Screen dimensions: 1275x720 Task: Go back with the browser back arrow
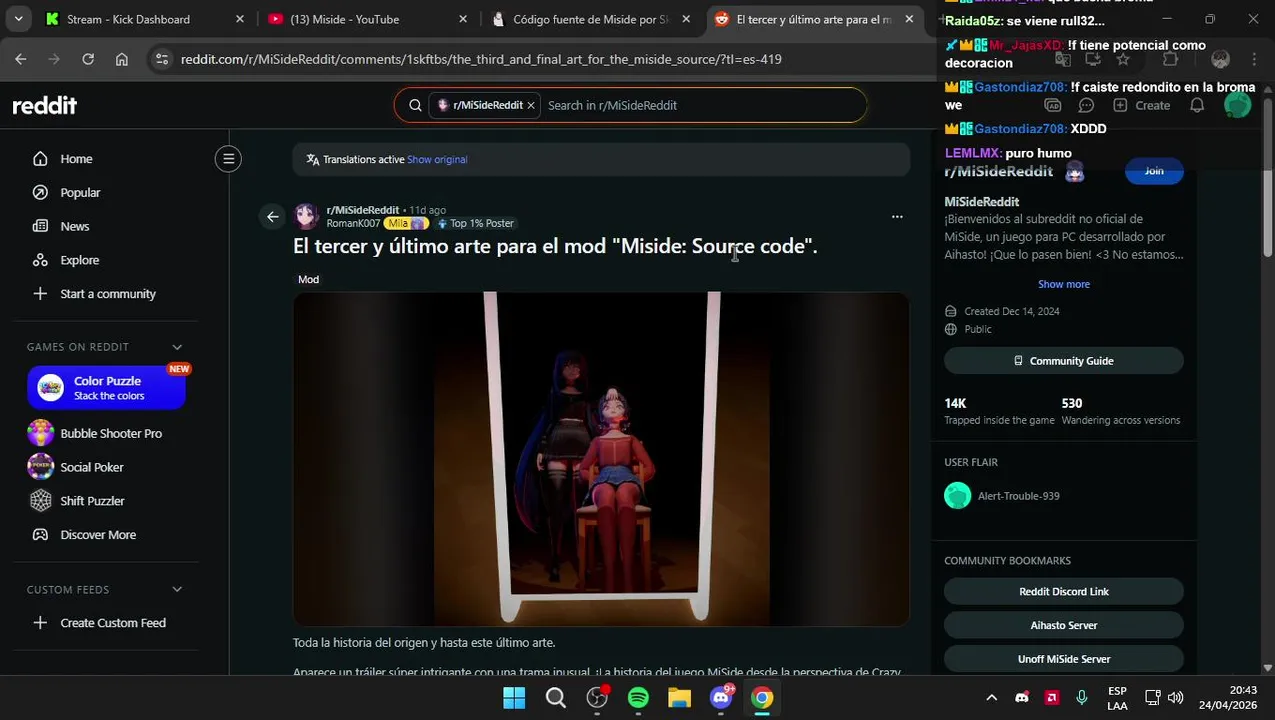click(x=20, y=59)
